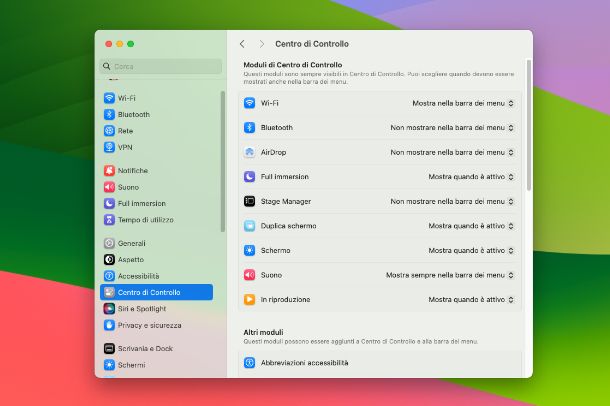Click the Altri moduli heading
Screen dimensions: 610x406
point(263,332)
